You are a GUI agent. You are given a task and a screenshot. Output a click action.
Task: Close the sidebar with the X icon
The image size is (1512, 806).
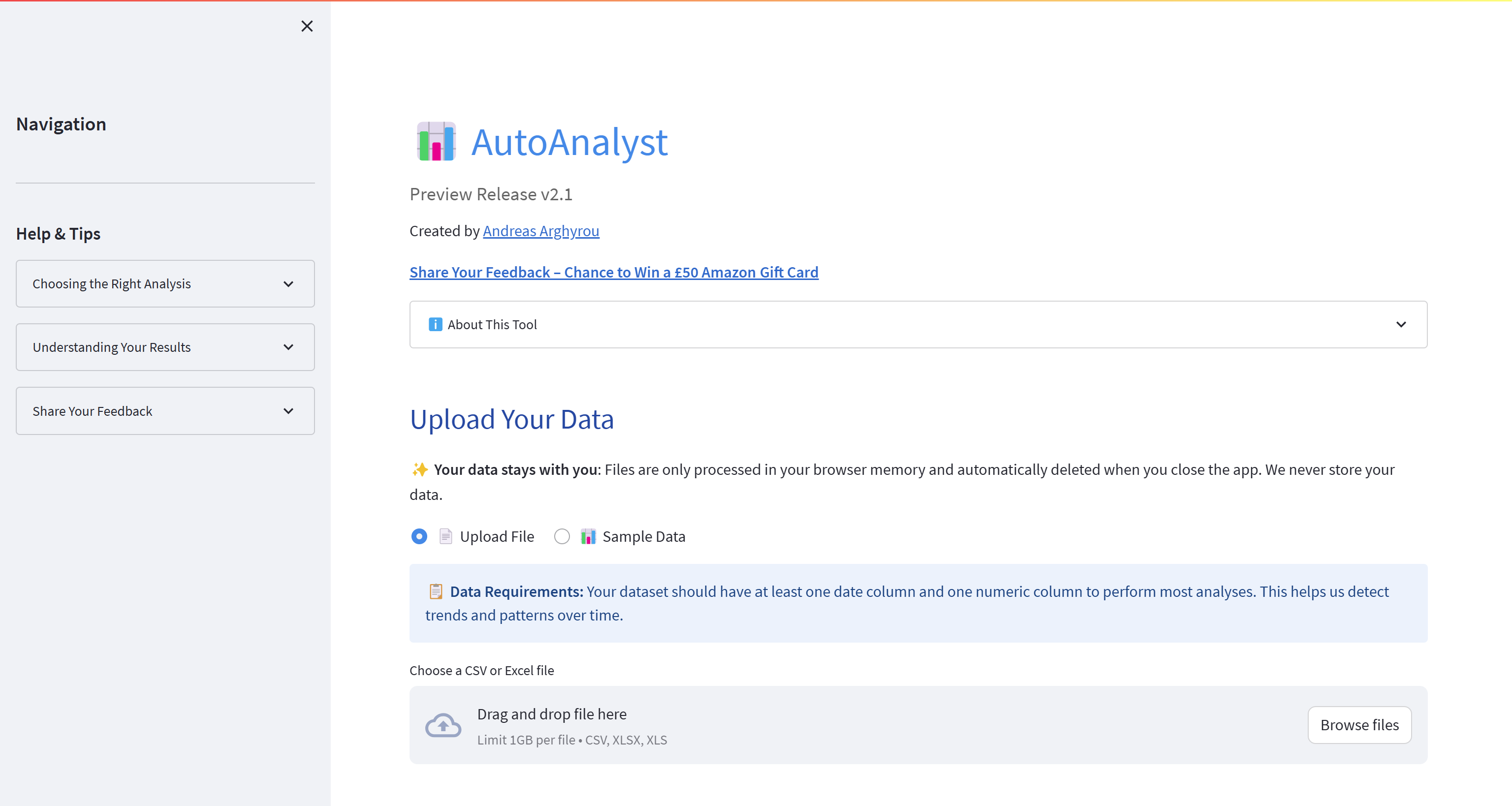click(307, 27)
